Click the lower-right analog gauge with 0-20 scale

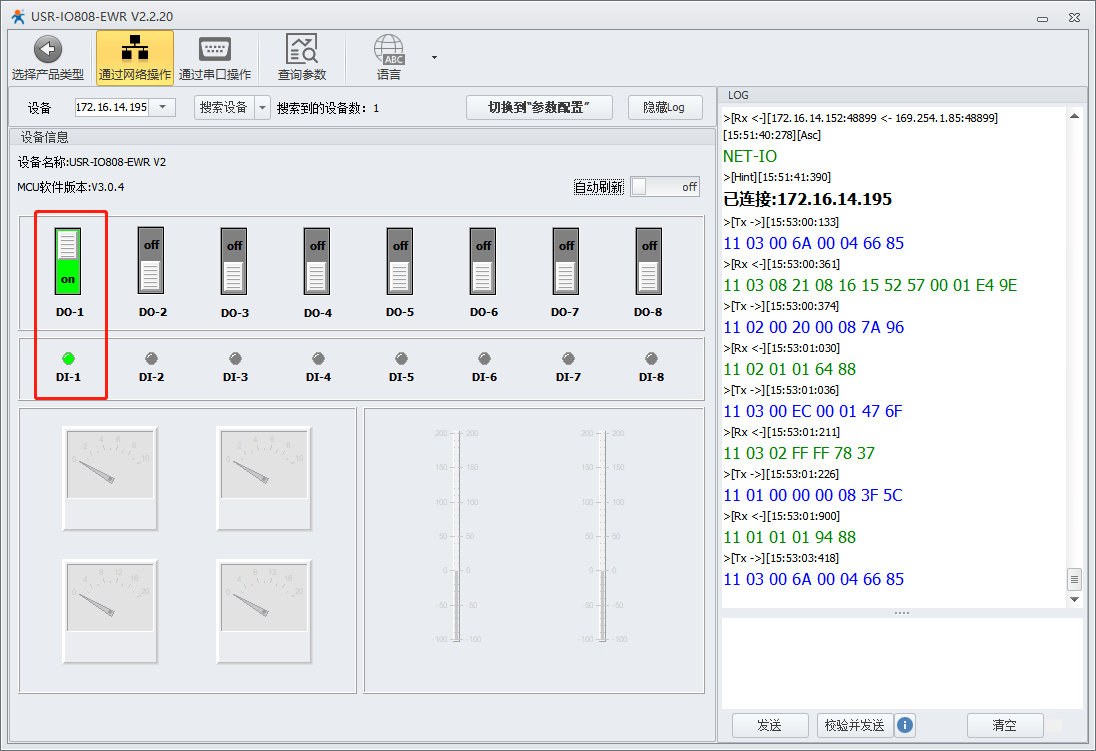[264, 611]
